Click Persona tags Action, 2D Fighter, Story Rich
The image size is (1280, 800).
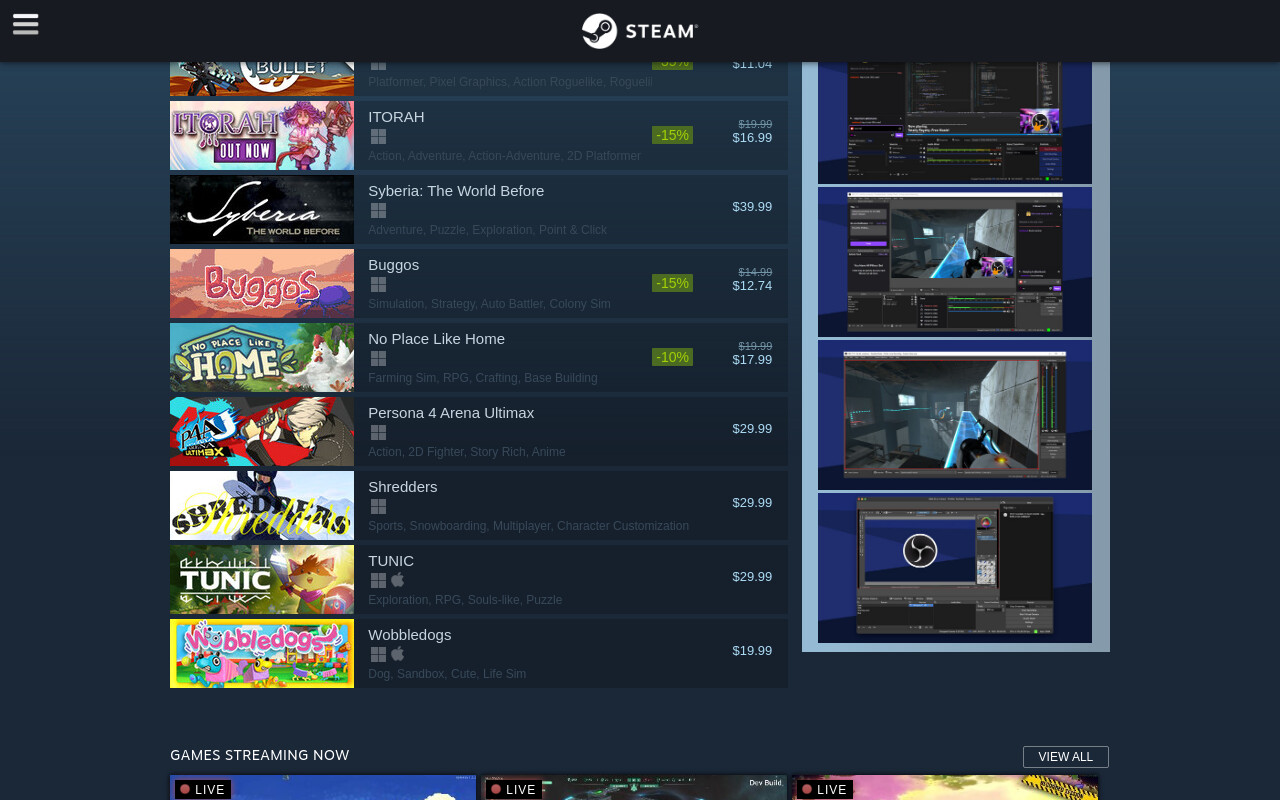tap(466, 452)
